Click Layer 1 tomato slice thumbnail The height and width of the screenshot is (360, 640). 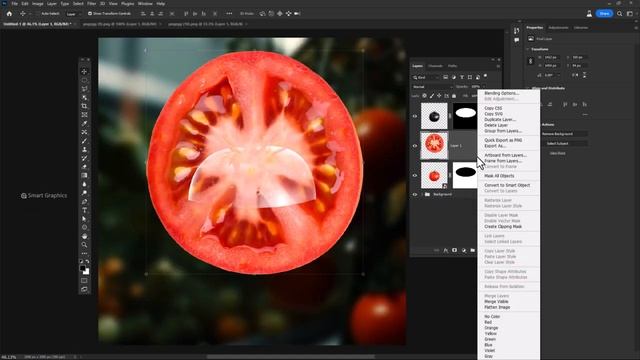pos(434,145)
